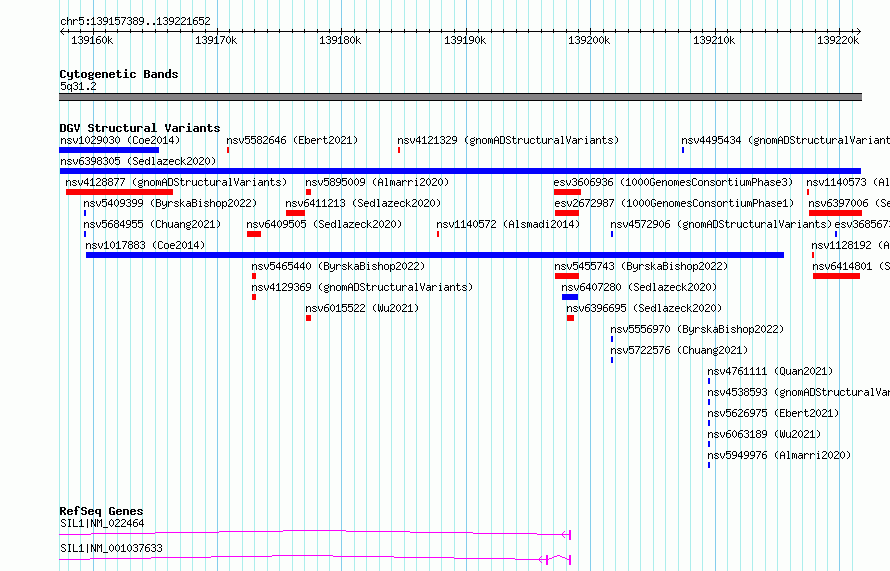Select nsv4128877 (gnomADStructuralVariants) label
Screen dimensions: 890x571
tap(176, 182)
